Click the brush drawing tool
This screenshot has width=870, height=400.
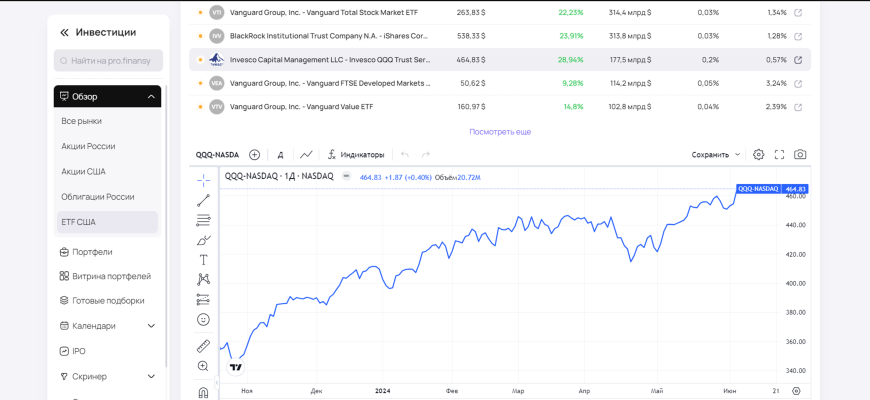click(x=203, y=240)
